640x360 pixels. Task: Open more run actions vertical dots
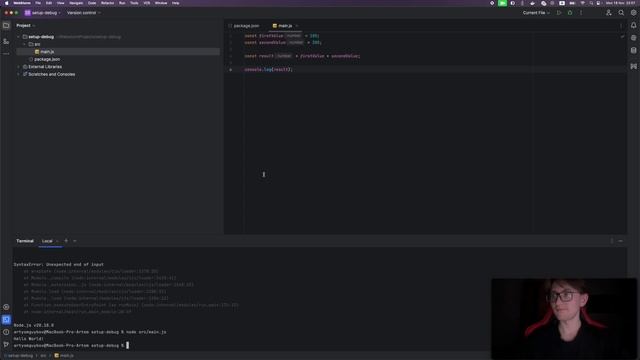[x=581, y=13]
